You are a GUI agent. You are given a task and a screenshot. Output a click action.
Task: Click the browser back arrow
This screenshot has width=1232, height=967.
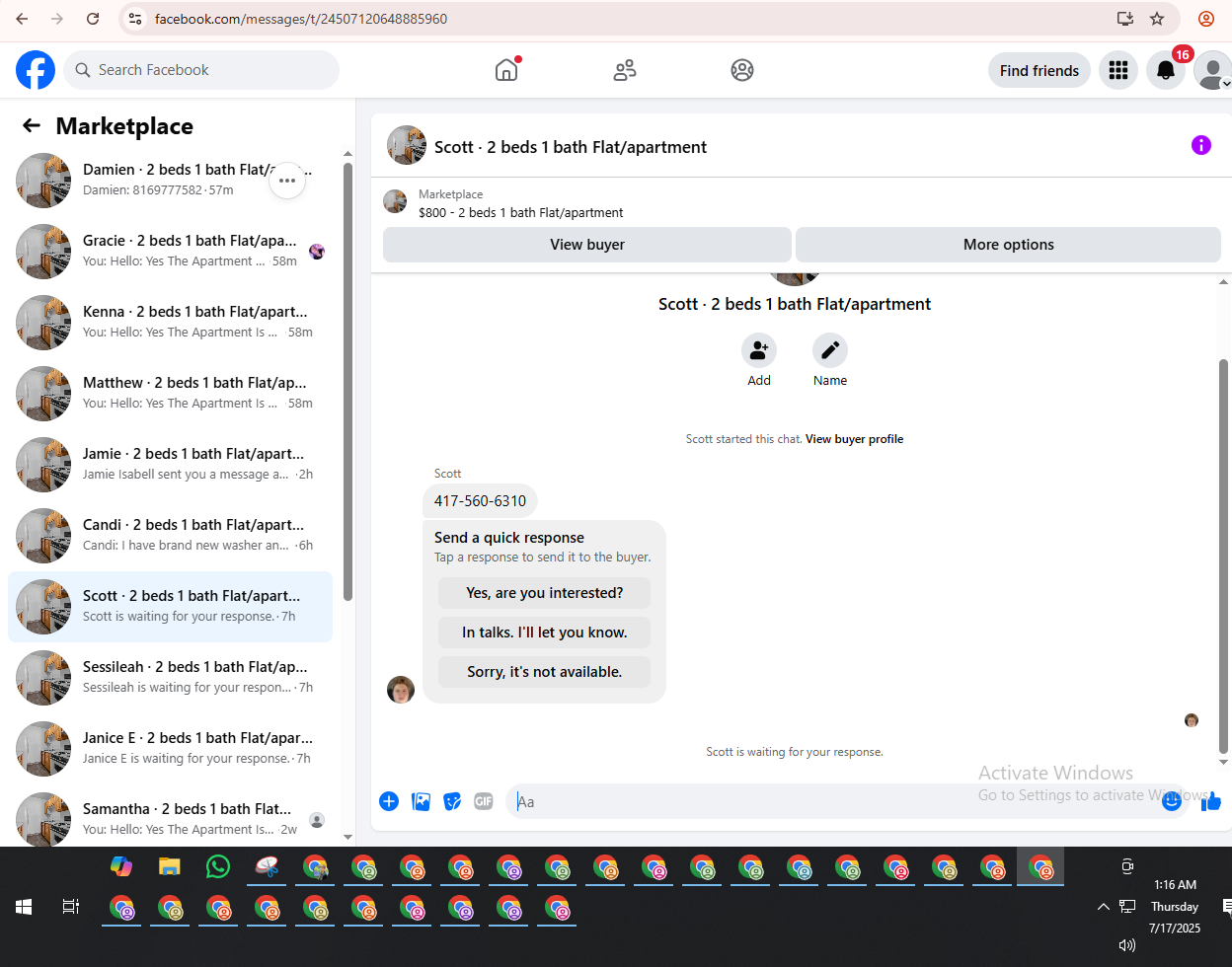click(22, 19)
